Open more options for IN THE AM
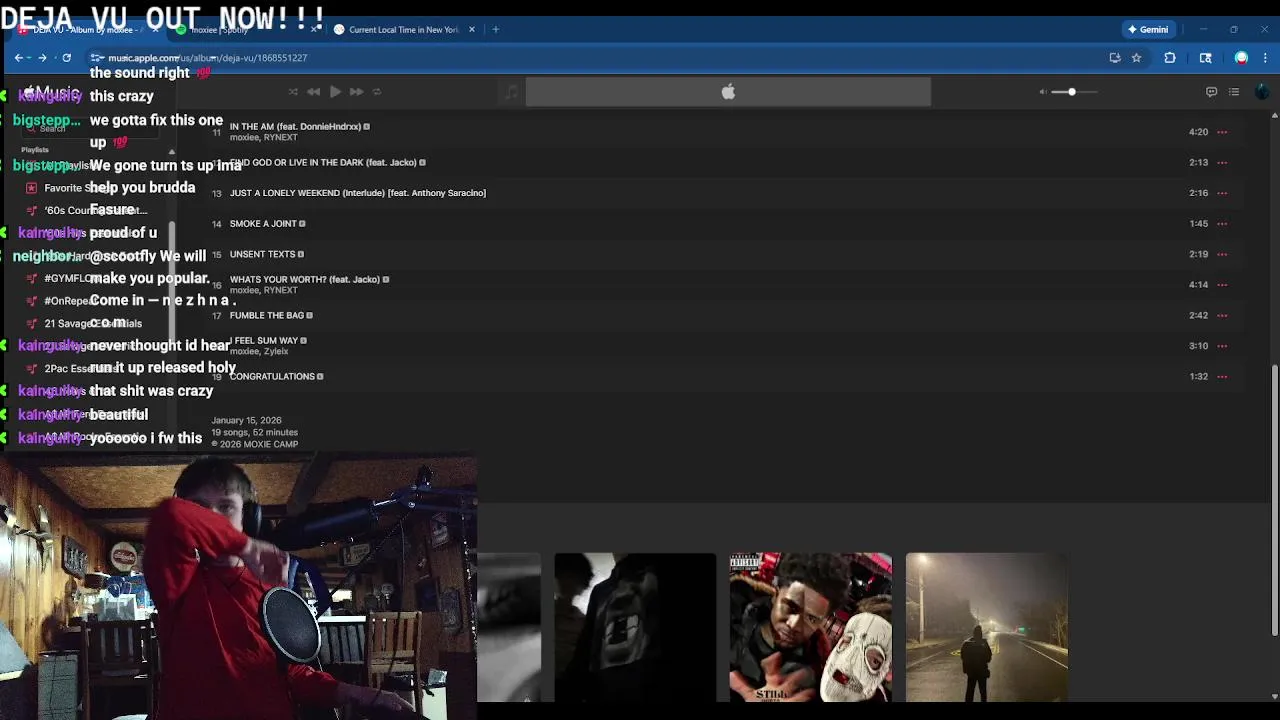The image size is (1280, 720). 1222,132
